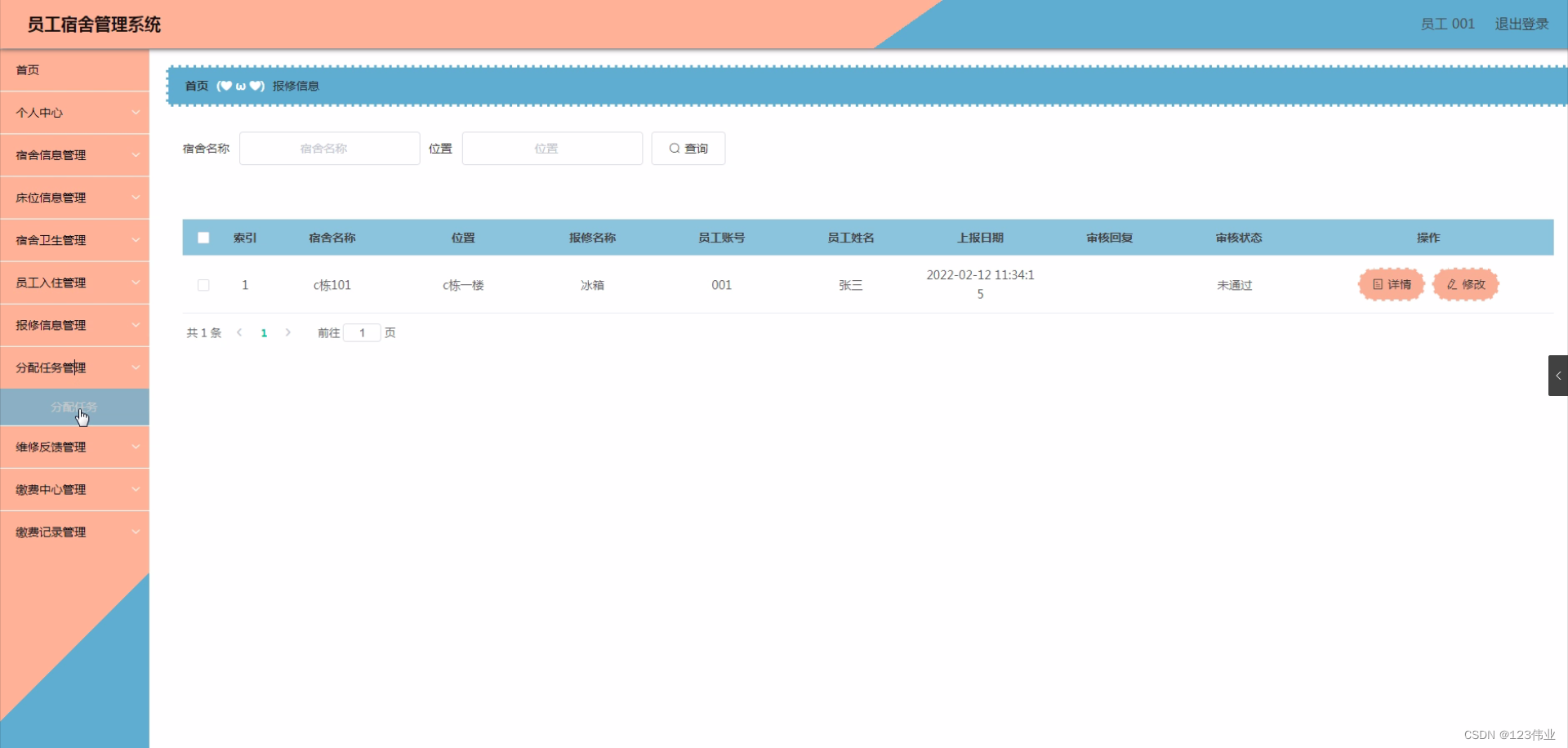Click the 宿舍名称 search input field

(x=329, y=148)
